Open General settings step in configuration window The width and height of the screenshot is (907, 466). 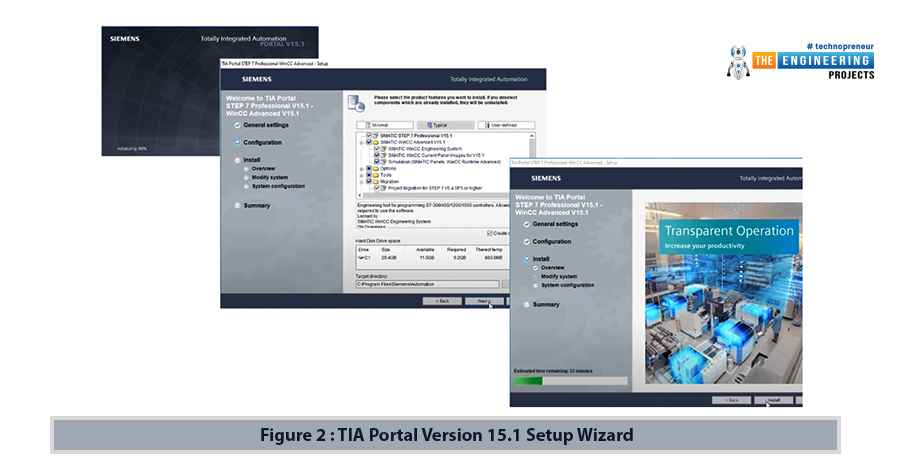pyautogui.click(x=266, y=125)
